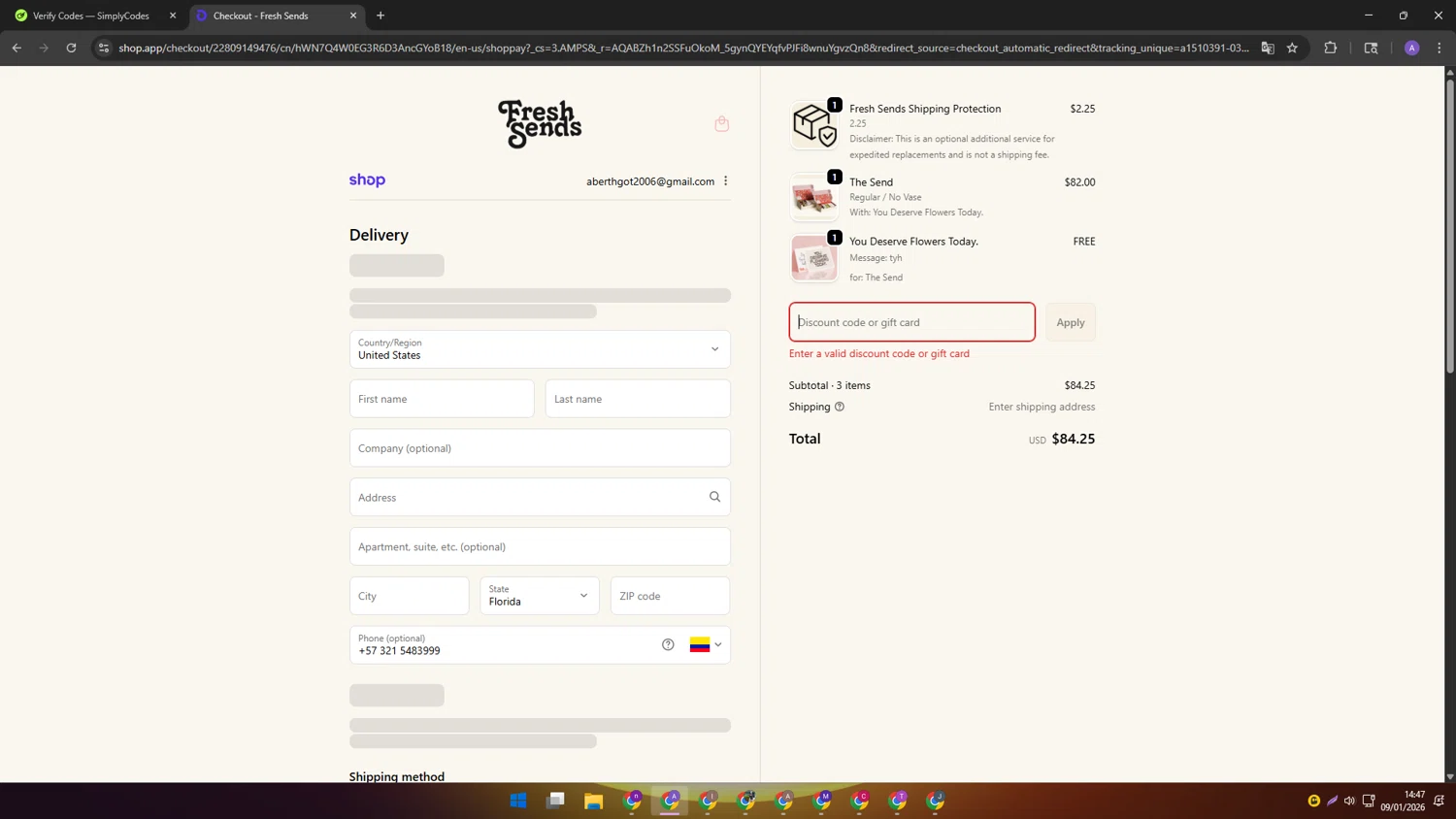The image size is (1456, 819).
Task: Open the Windows Start menu
Action: pos(518,801)
